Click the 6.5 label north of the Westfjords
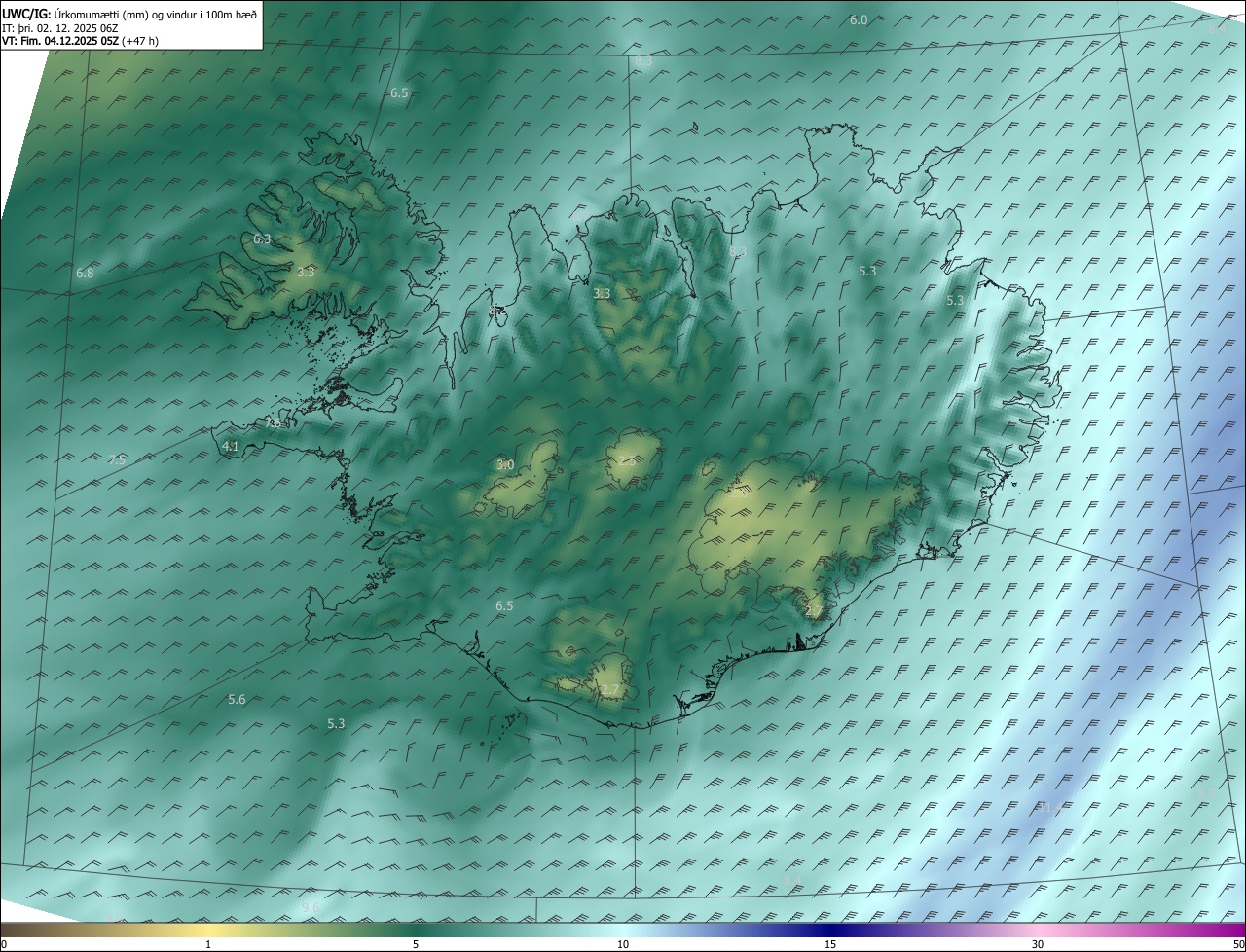This screenshot has width=1246, height=952. click(x=399, y=93)
